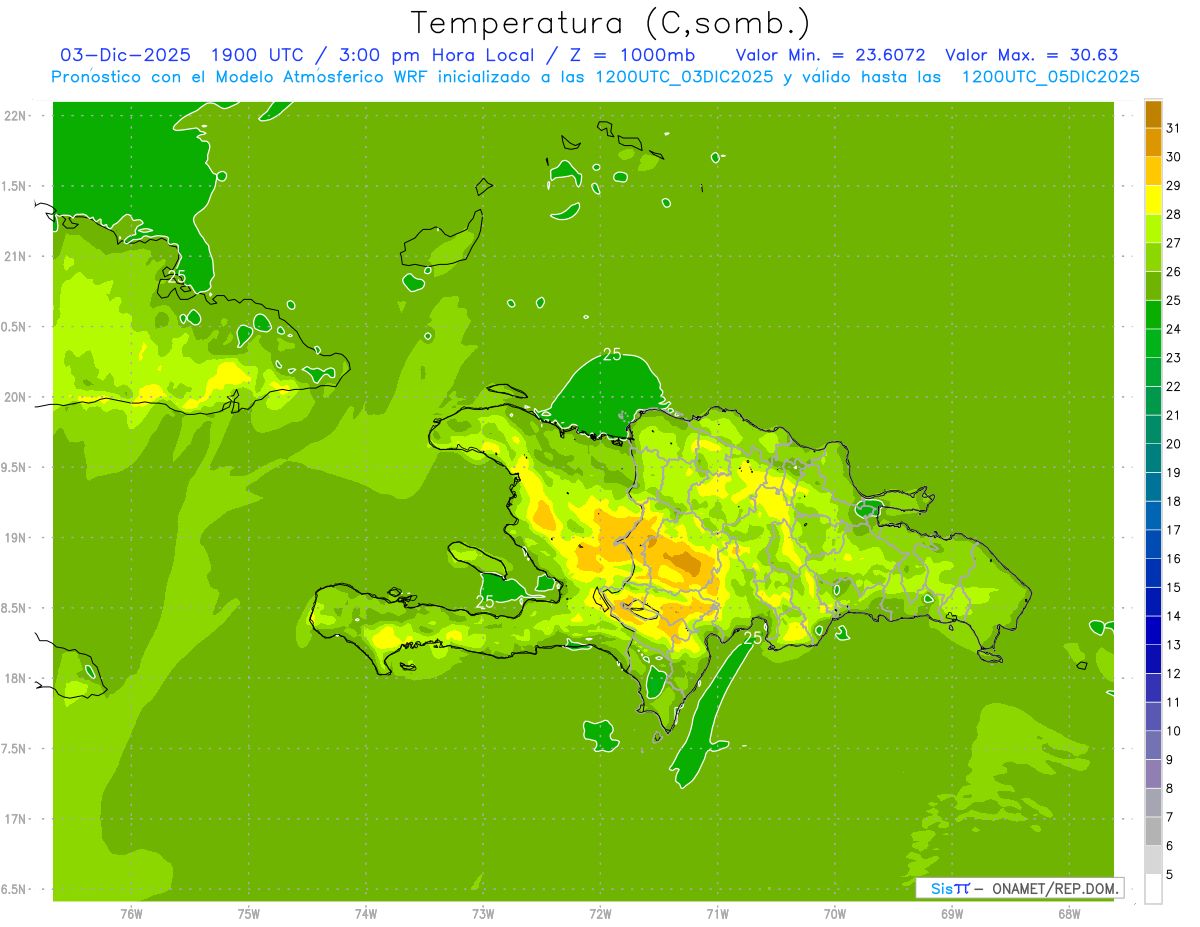Click the '68W' longitude label
The width and height of the screenshot is (1200, 927).
(x=1069, y=914)
